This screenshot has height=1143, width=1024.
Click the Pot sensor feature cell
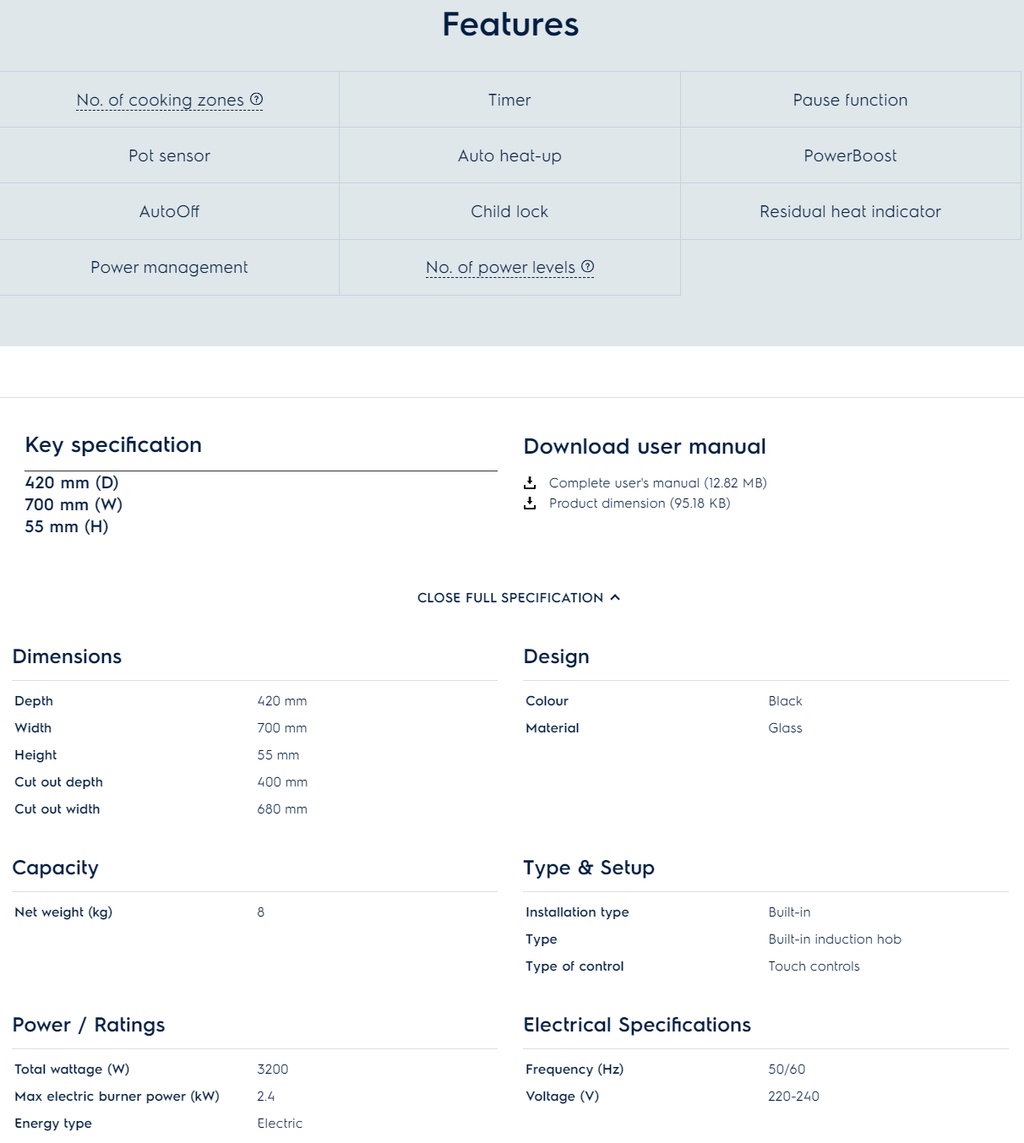point(169,156)
